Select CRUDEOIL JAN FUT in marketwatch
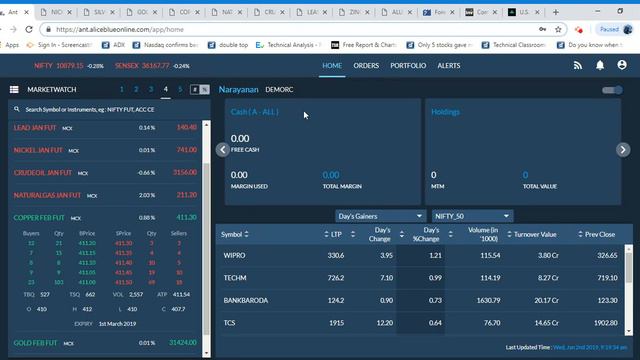 pos(105,173)
